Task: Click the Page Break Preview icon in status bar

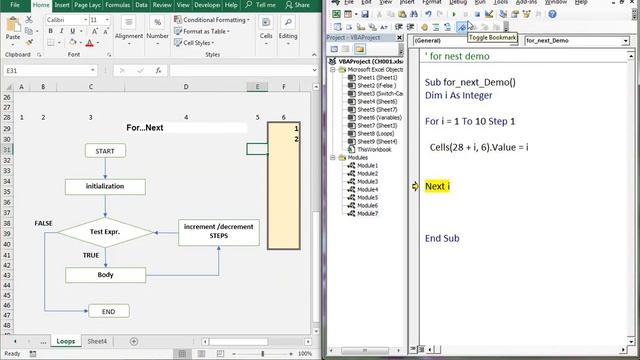Action: [220, 353]
